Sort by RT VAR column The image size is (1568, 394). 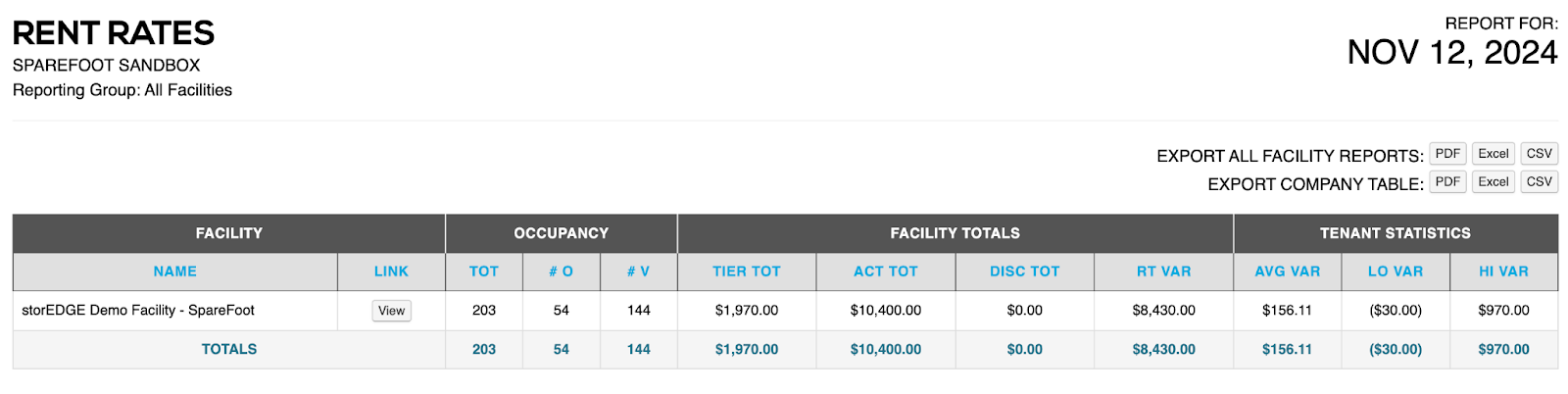[1164, 271]
